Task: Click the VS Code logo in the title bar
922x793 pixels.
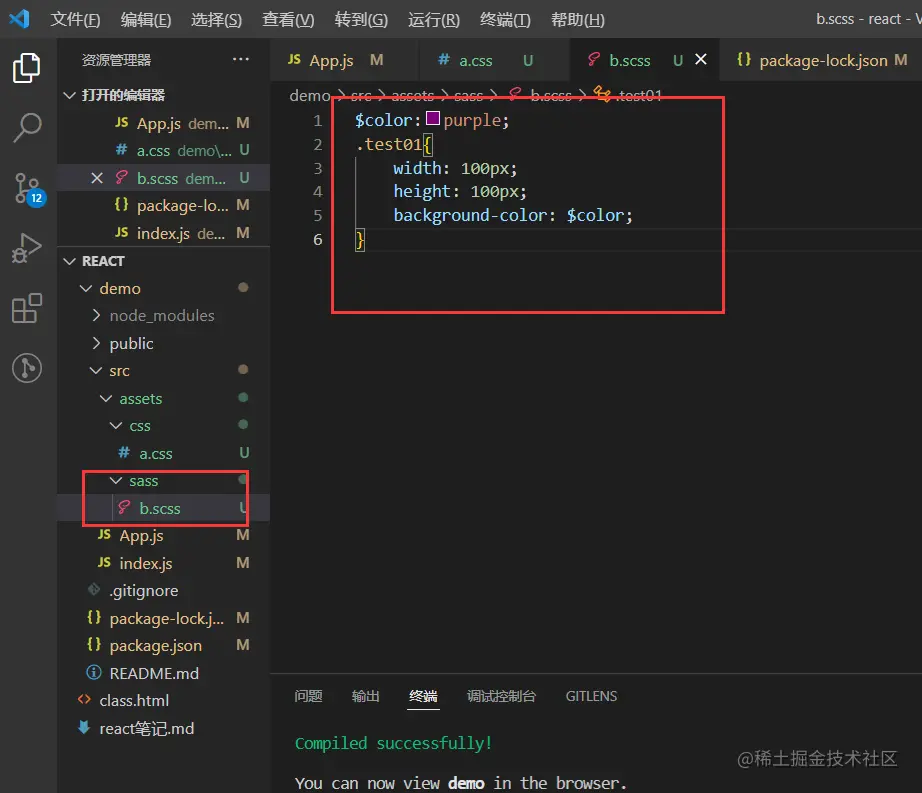Action: pos(19,19)
